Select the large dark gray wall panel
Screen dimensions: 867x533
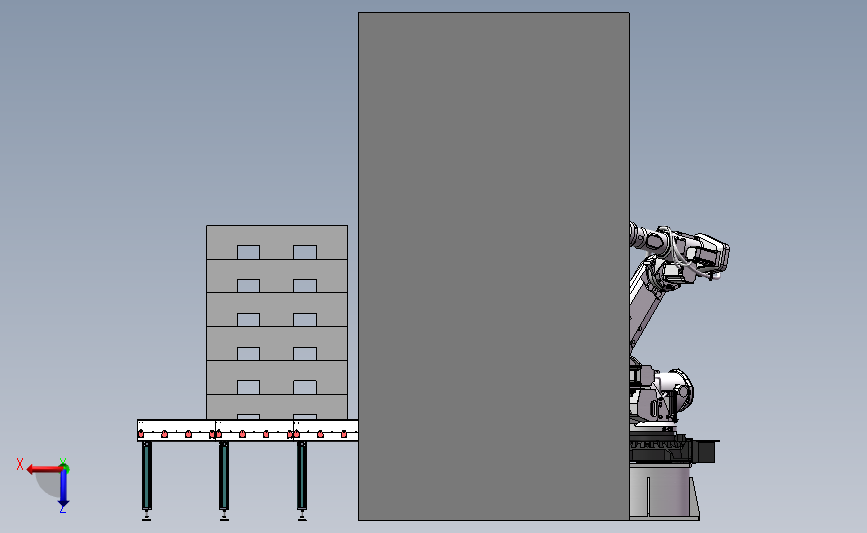tap(494, 266)
